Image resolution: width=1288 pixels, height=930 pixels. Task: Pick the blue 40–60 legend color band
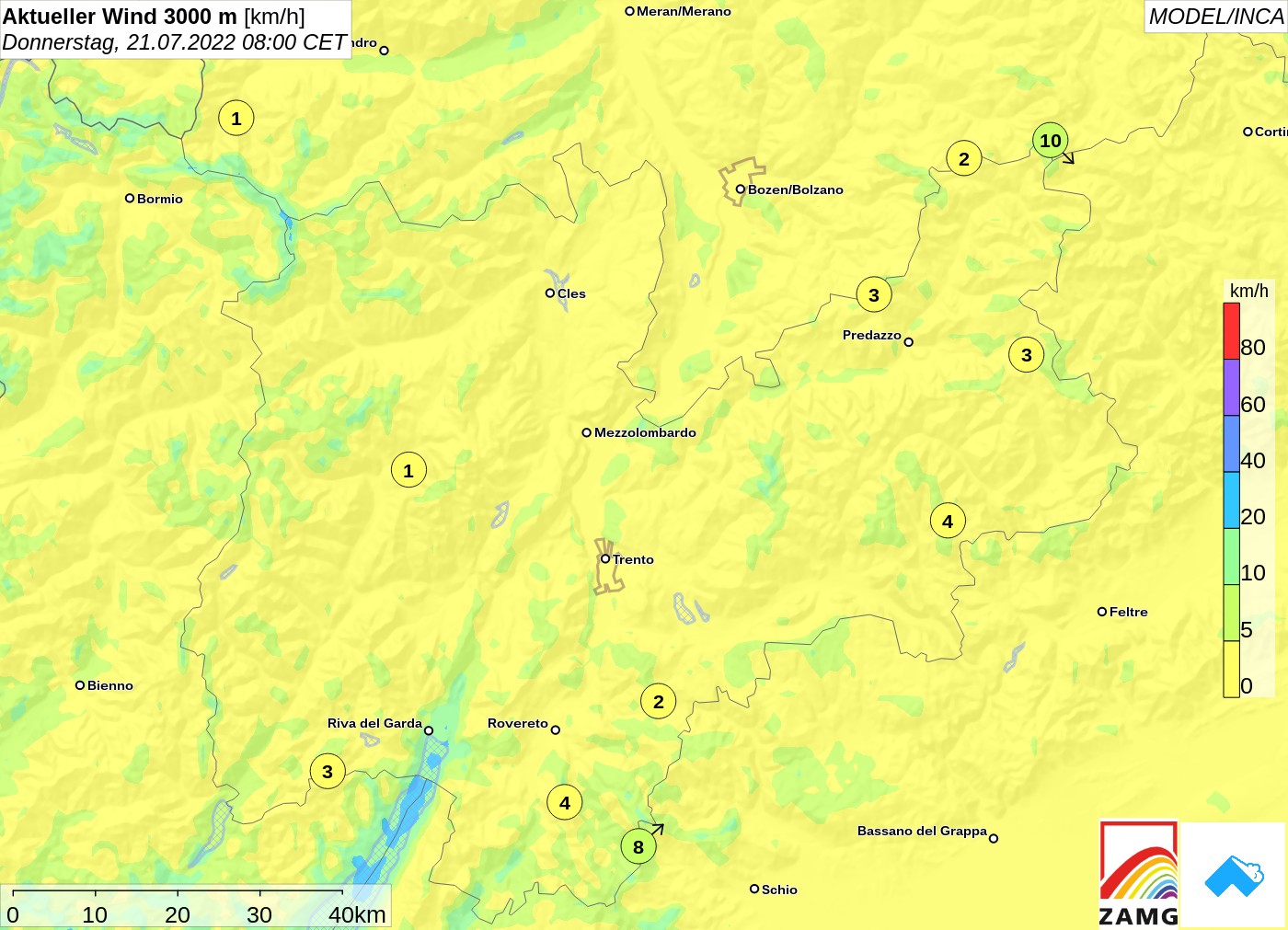tap(1231, 444)
